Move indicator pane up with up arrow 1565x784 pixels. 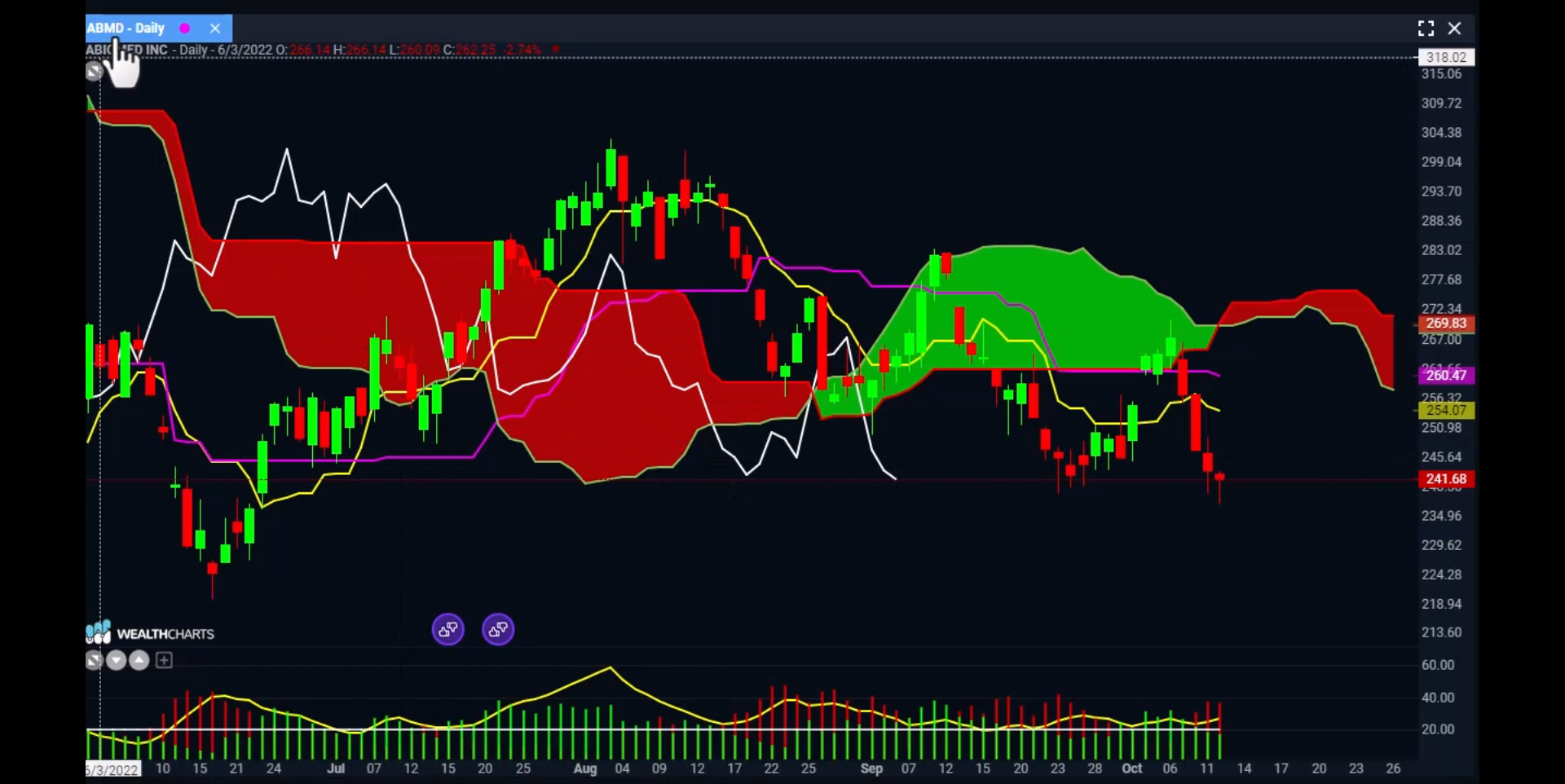pyautogui.click(x=139, y=660)
